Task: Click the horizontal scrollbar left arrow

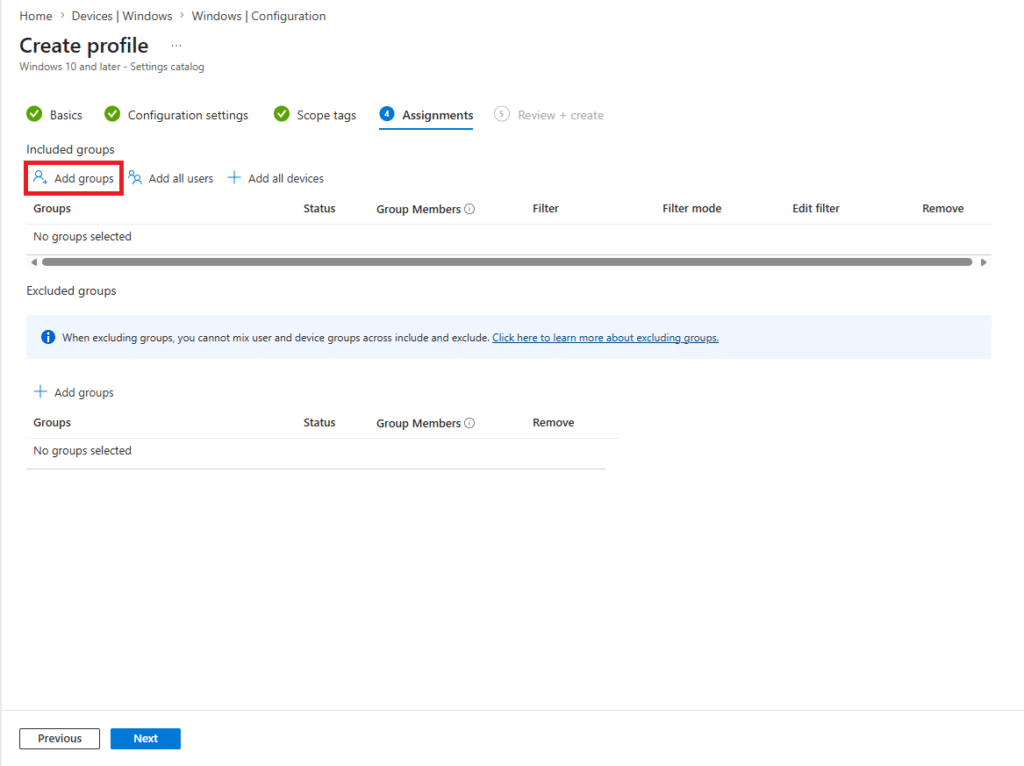Action: click(34, 262)
